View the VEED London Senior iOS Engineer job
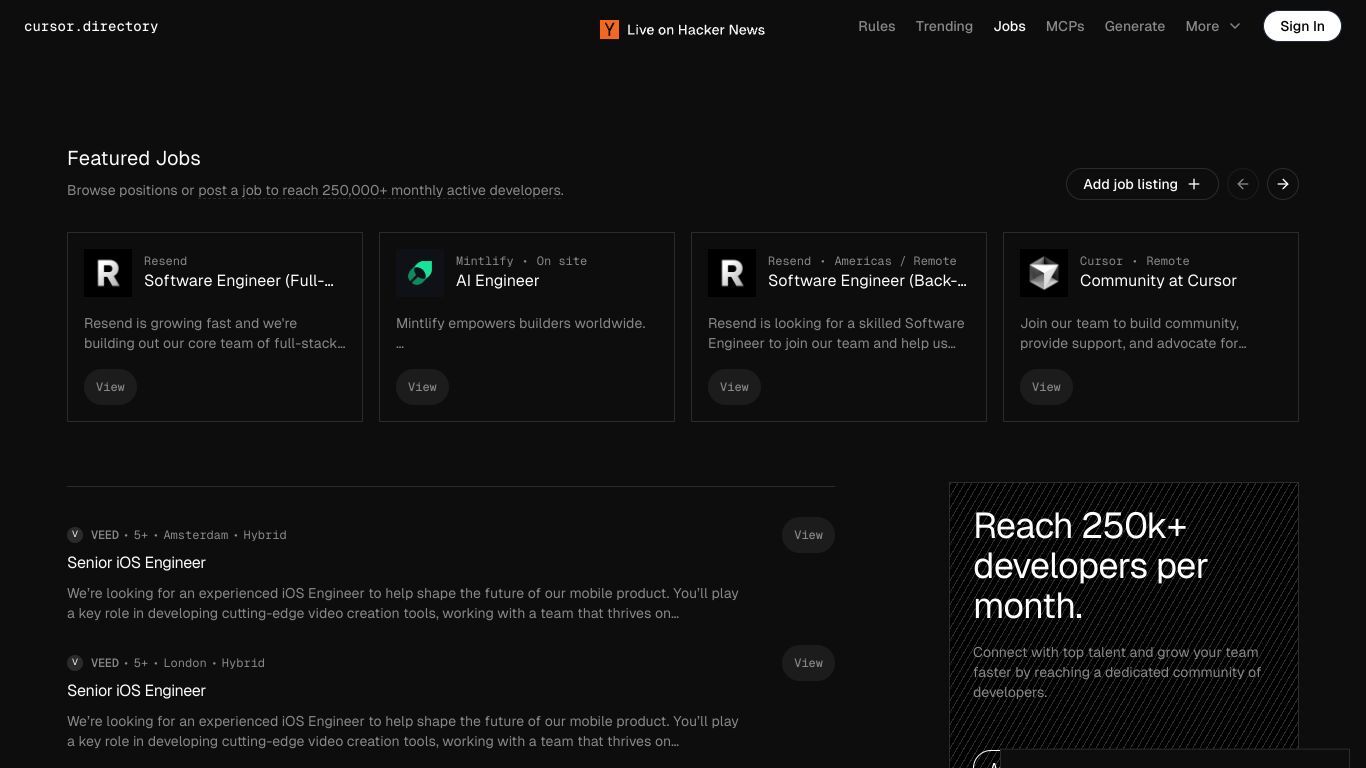The height and width of the screenshot is (768, 1366). (x=808, y=663)
